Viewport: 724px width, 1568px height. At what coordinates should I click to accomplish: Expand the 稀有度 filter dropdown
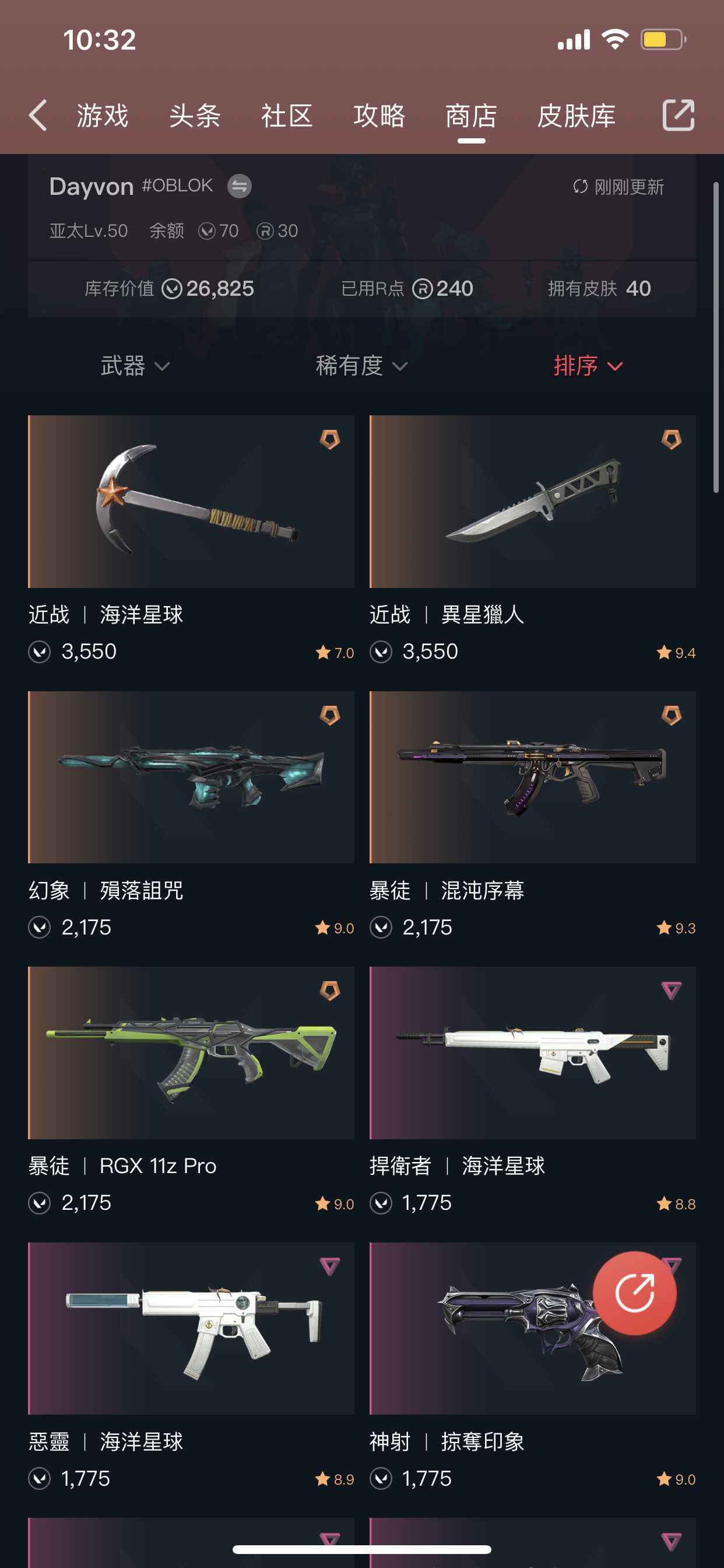(x=361, y=366)
